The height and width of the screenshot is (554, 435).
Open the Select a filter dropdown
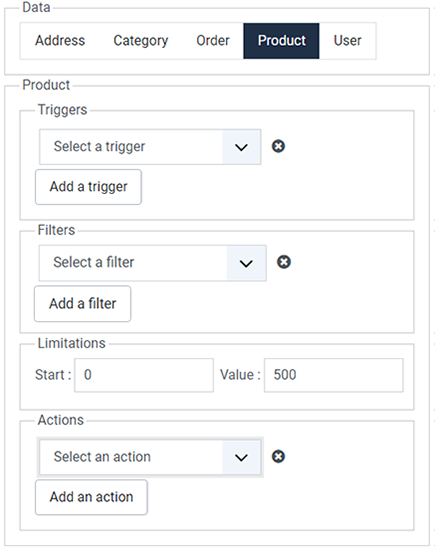point(153,263)
